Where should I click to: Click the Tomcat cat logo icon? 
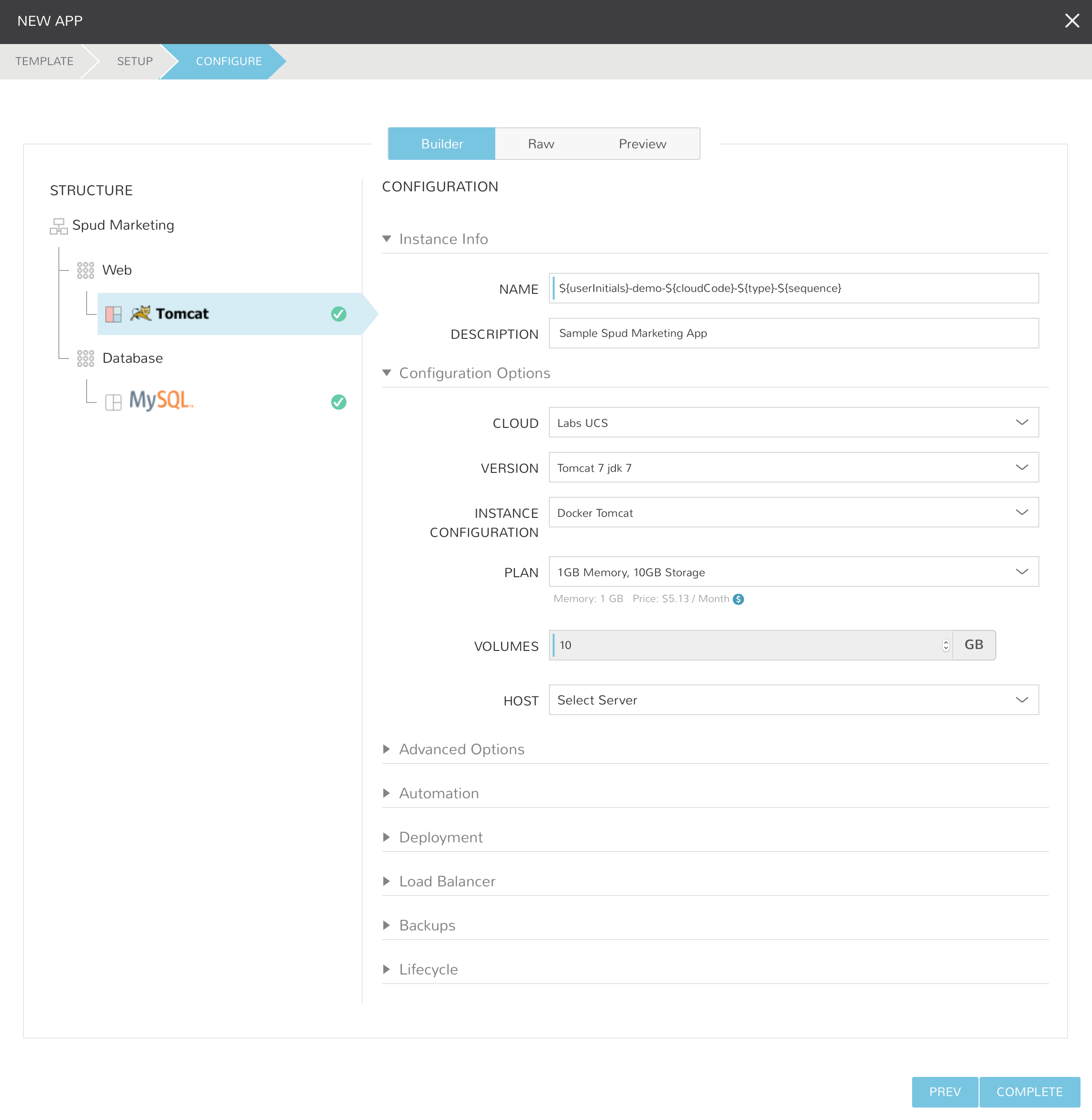tap(141, 314)
